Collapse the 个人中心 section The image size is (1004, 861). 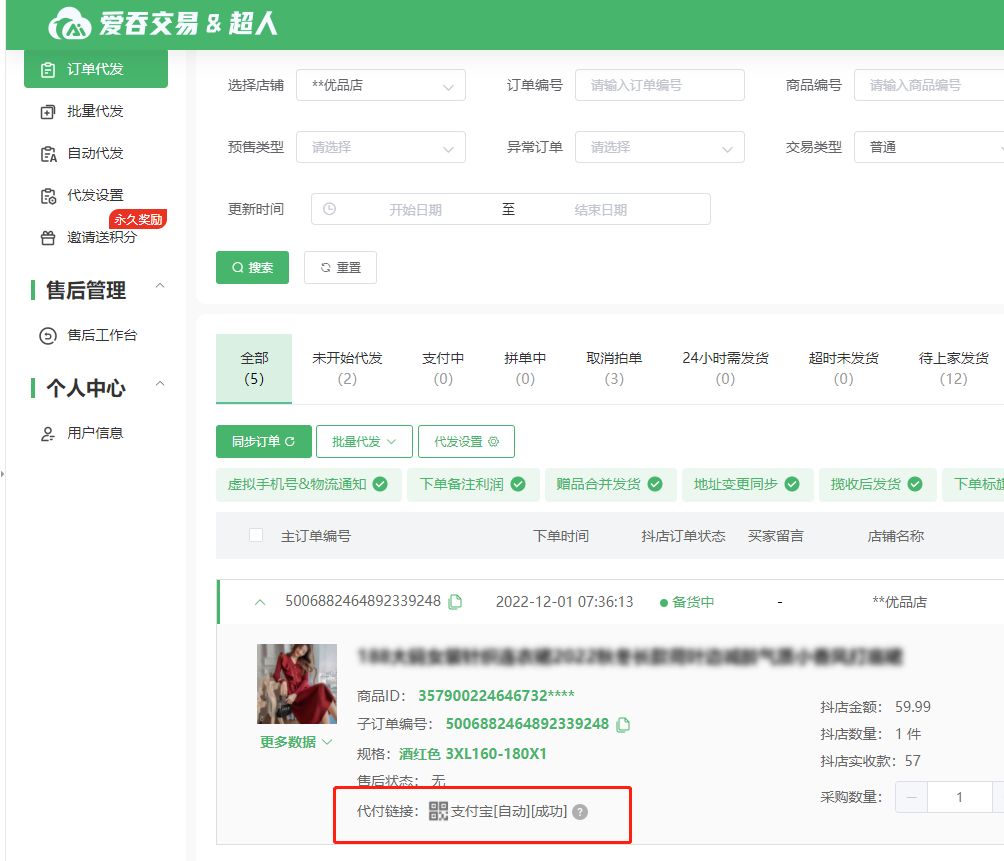[x=161, y=383]
